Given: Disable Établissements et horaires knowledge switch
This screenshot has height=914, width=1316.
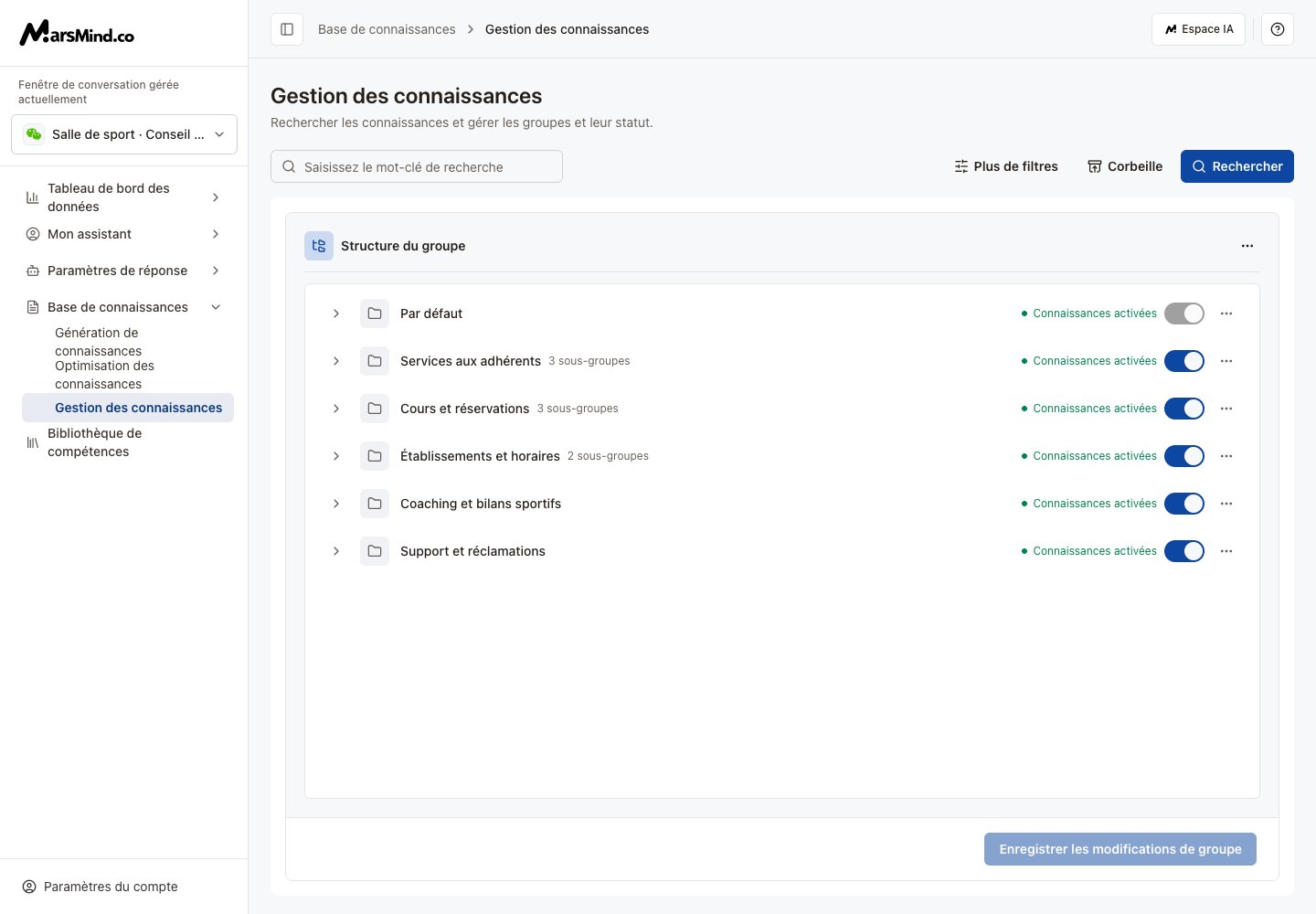Looking at the screenshot, I should [1184, 456].
